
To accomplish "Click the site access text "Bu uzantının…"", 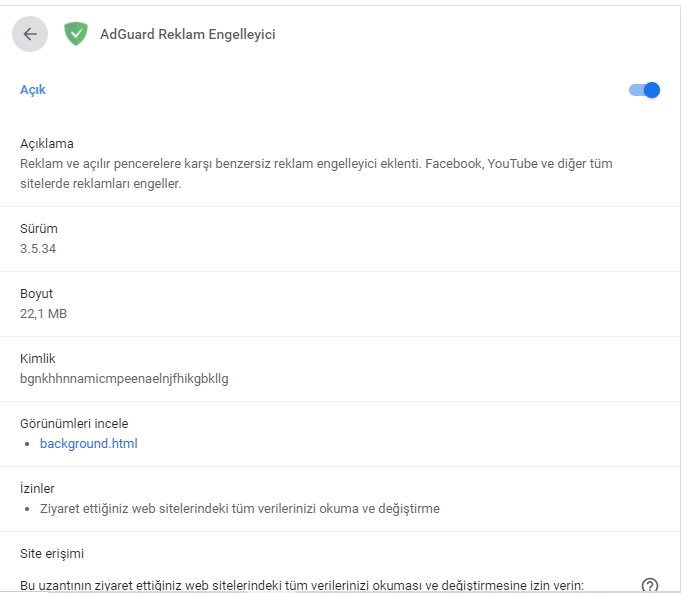I will click(300, 585).
